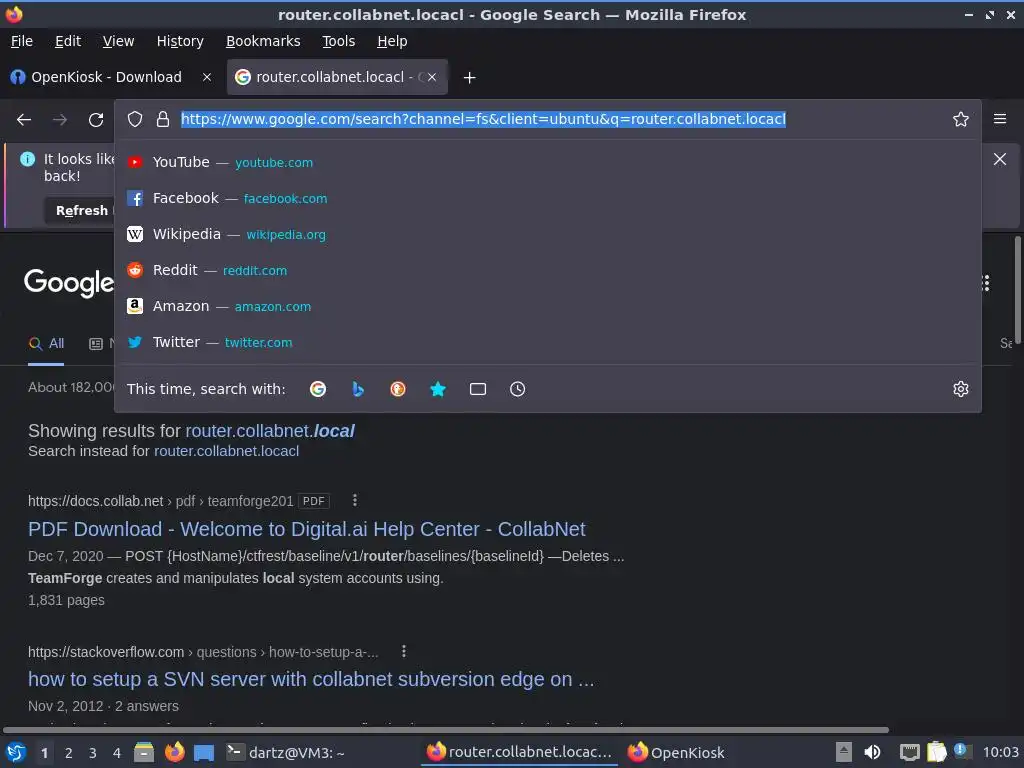Open options for stackoverflow result

pos(404,651)
